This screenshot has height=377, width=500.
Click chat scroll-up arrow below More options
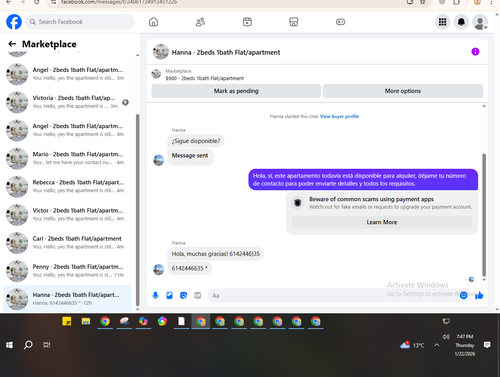point(484,106)
